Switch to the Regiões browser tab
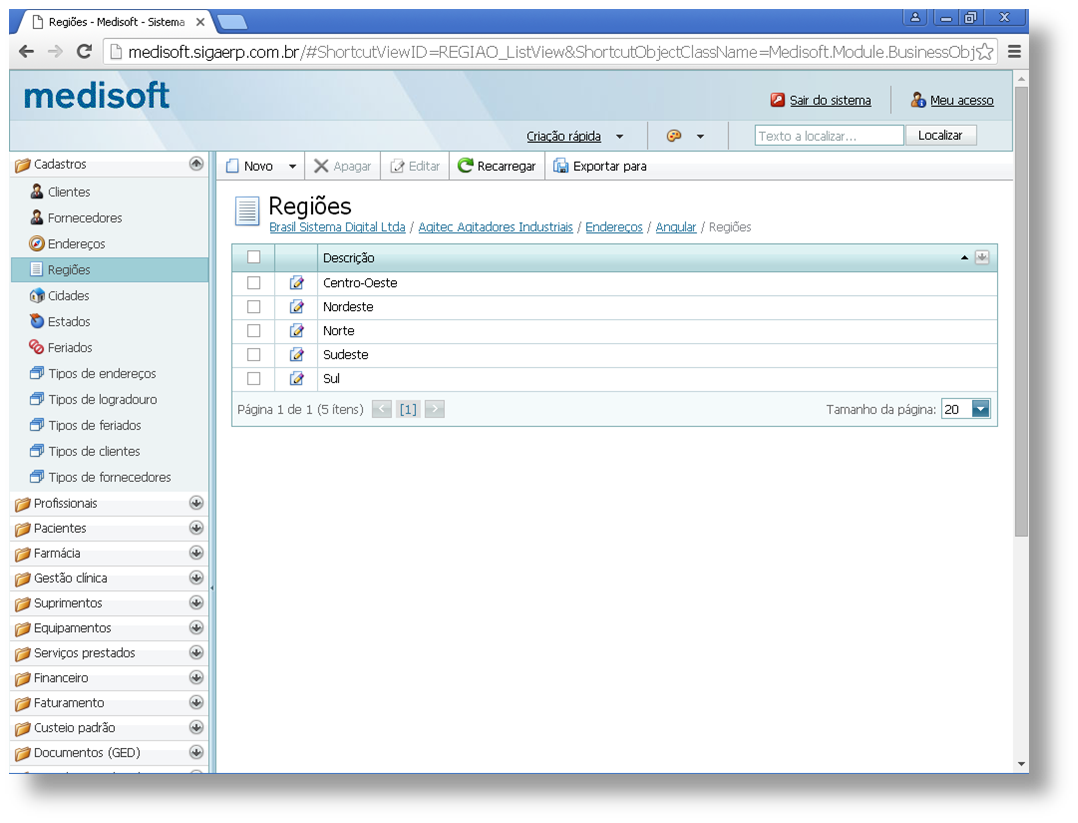The image size is (1078, 823). pos(117,22)
